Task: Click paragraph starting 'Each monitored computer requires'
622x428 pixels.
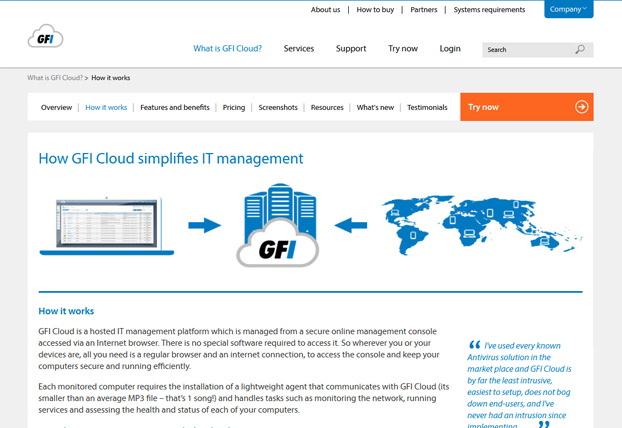Action: click(x=244, y=398)
